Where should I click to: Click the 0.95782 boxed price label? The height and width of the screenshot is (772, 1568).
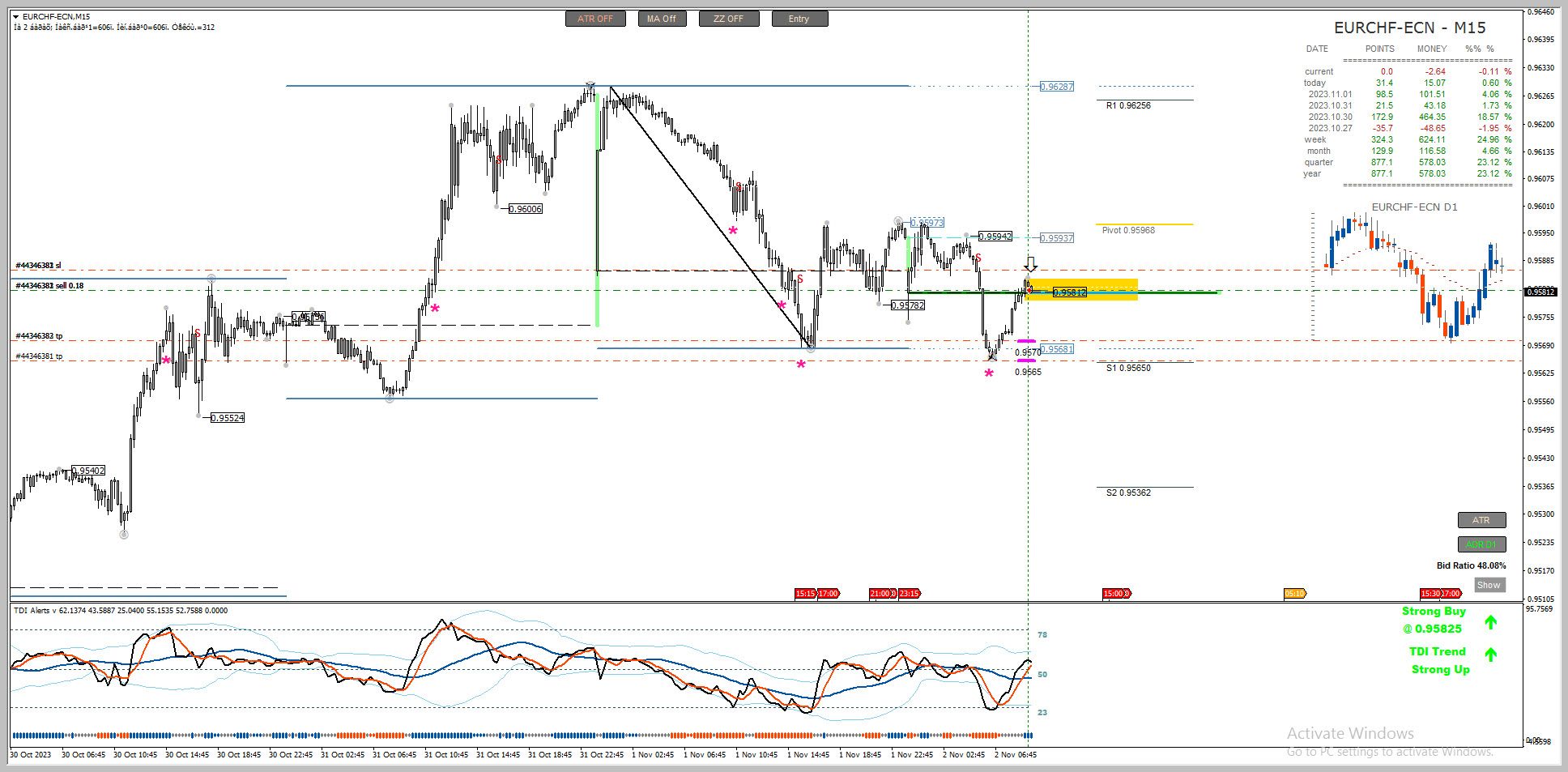(908, 305)
